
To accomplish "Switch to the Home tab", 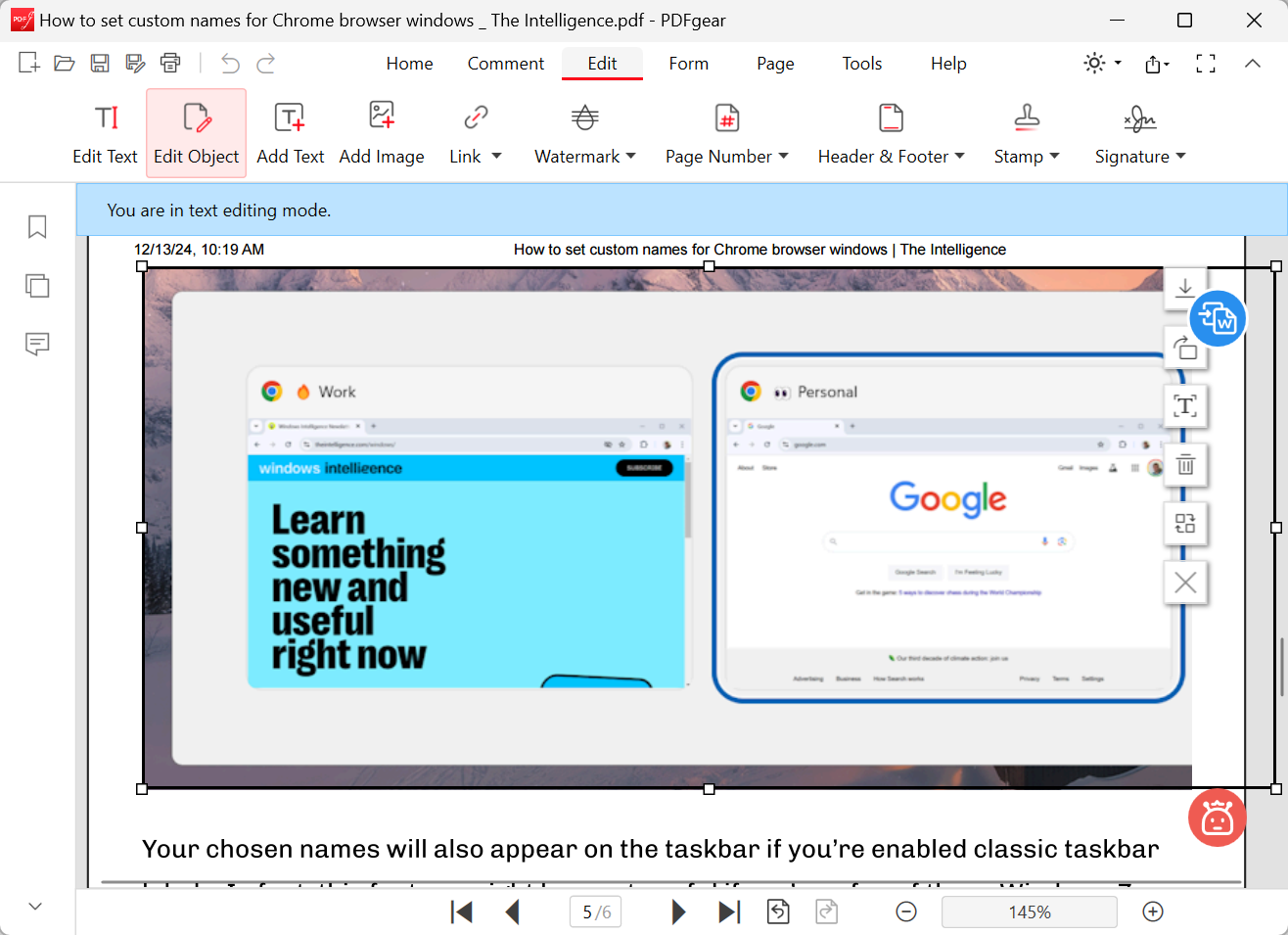I will 409,64.
